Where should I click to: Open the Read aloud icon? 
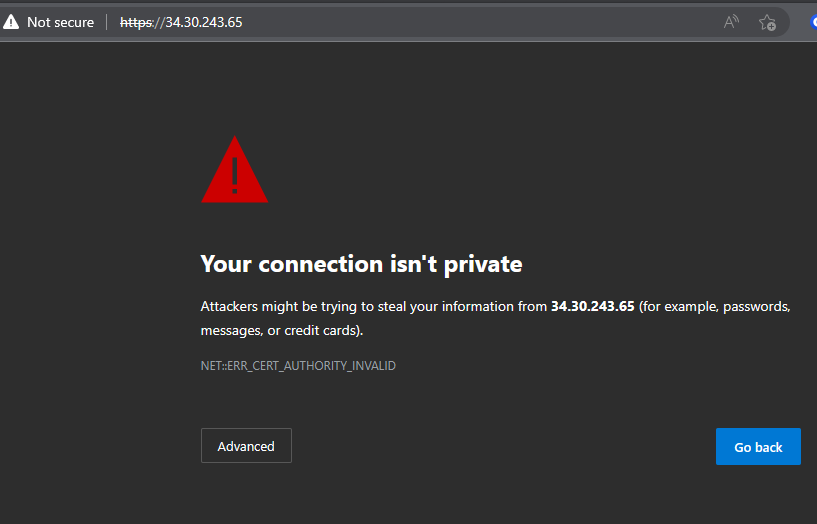[732, 22]
